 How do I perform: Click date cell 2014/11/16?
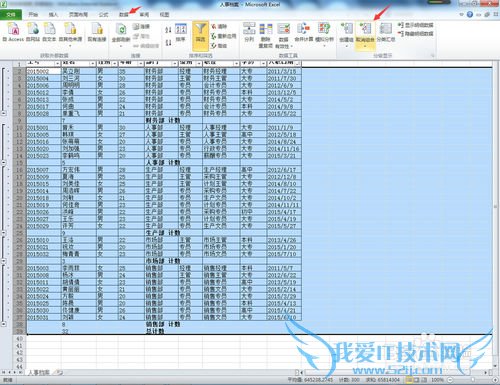pyautogui.click(x=284, y=149)
